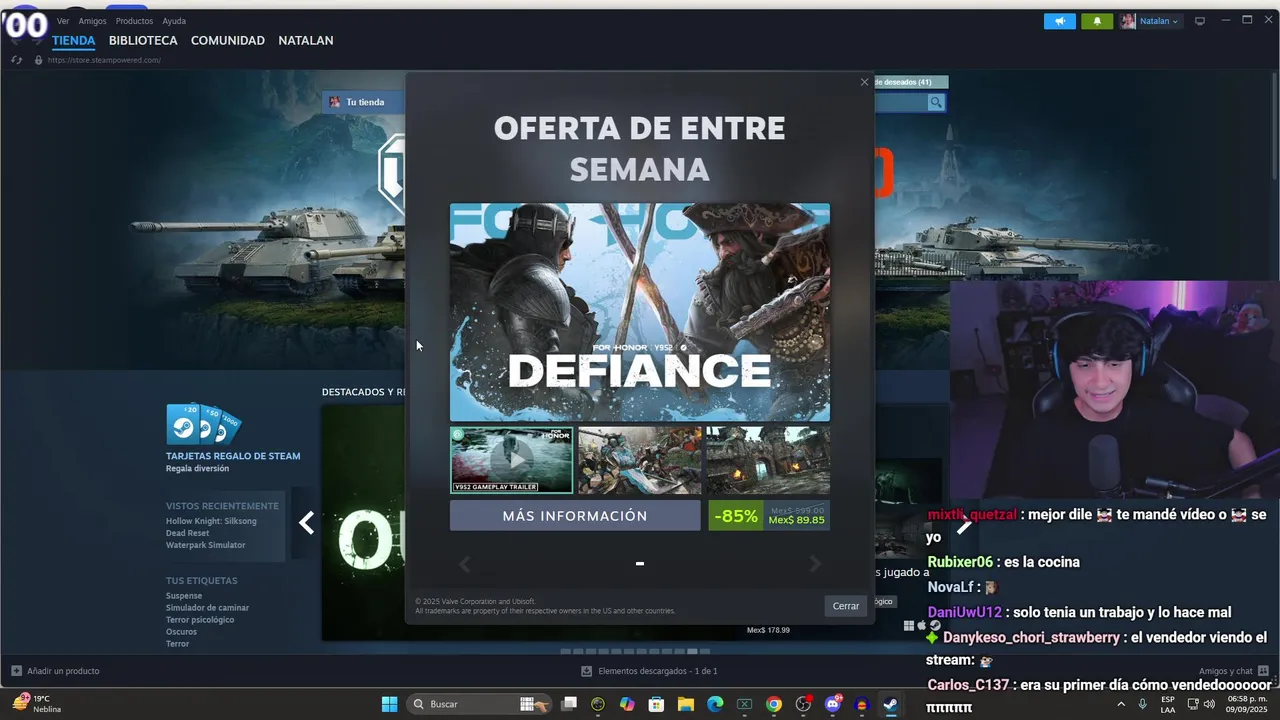The height and width of the screenshot is (720, 1280).
Task: Go to previous offer with left arrow
Action: pos(464,564)
